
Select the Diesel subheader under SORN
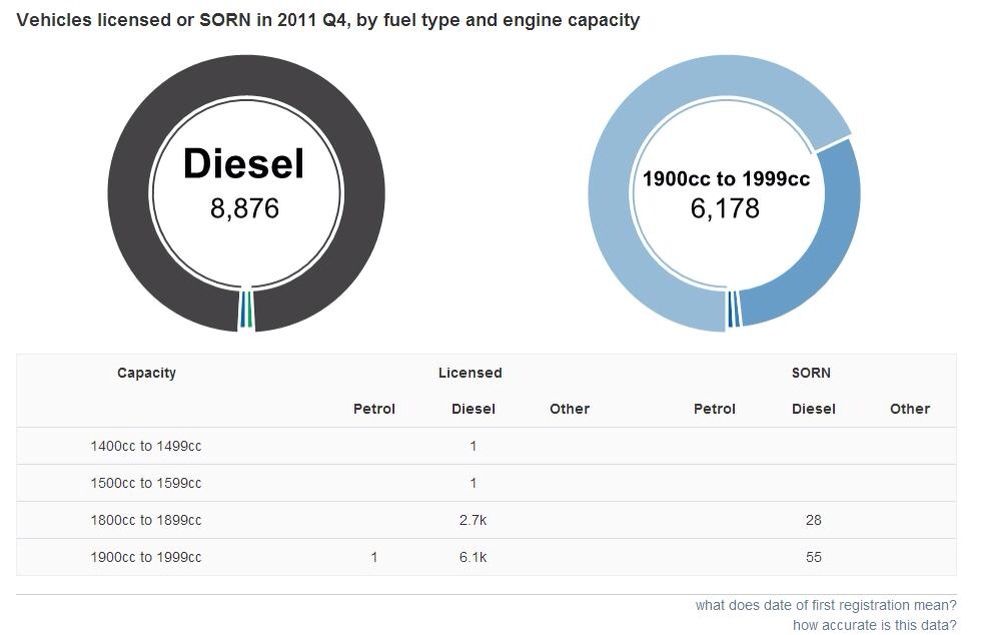[x=813, y=409]
